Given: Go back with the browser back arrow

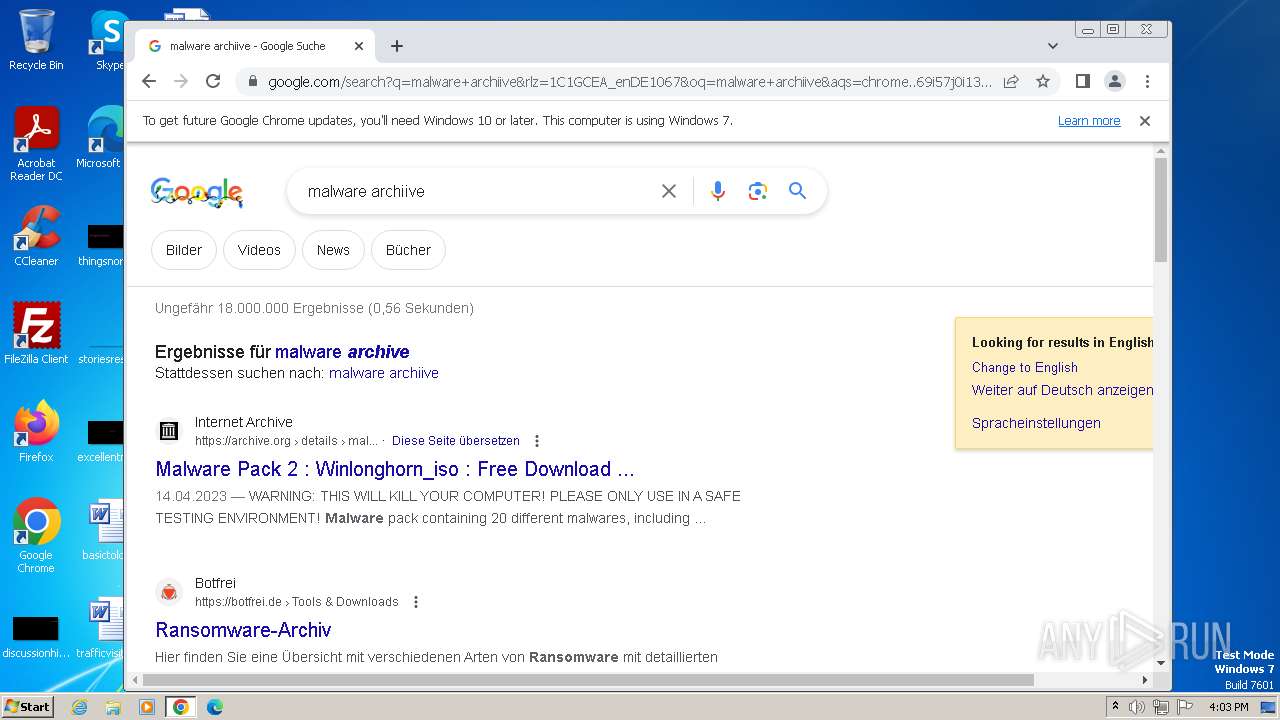Looking at the screenshot, I should (x=149, y=81).
